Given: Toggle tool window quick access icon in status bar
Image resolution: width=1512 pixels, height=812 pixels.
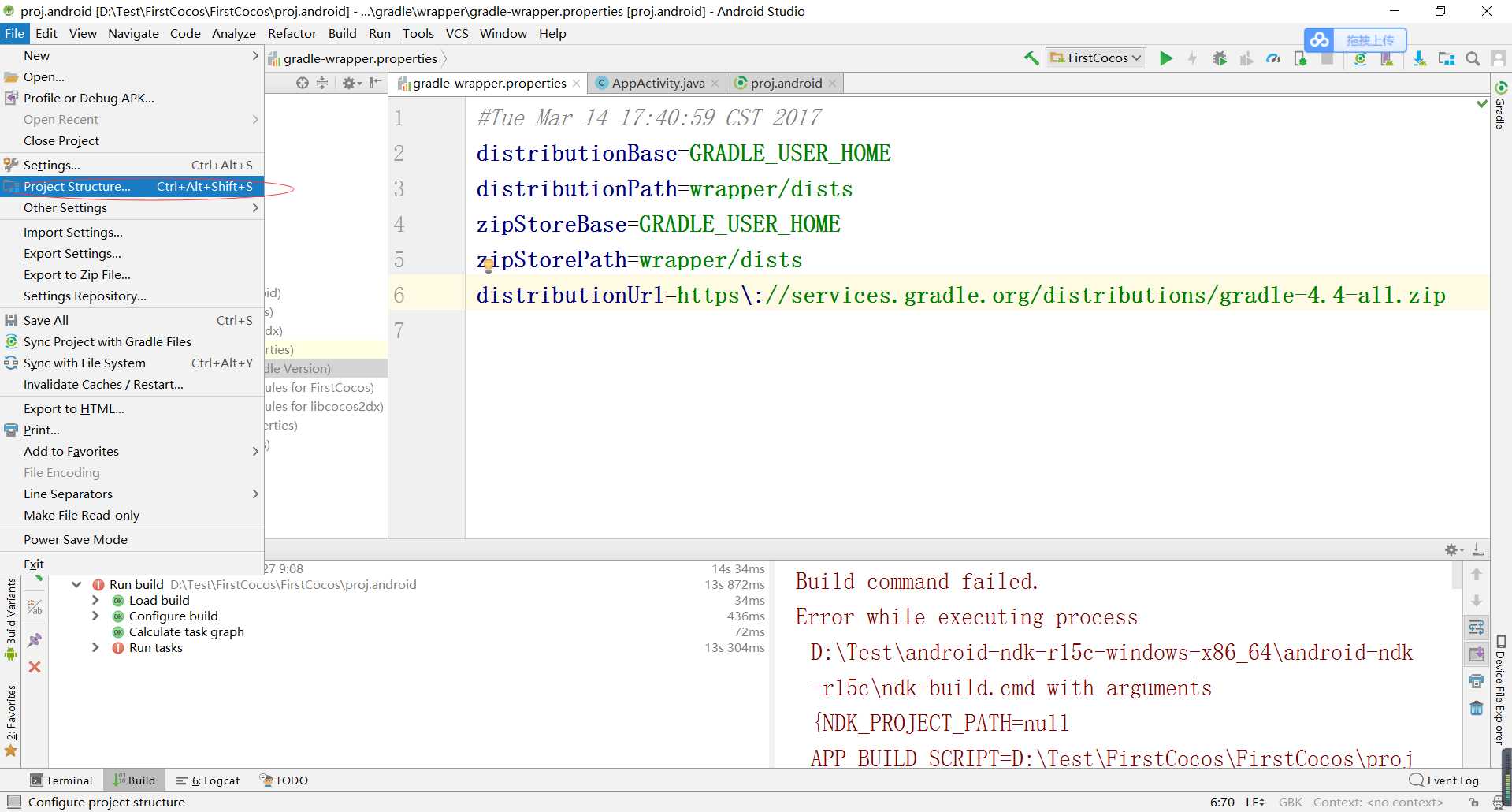Looking at the screenshot, I should 13,802.
